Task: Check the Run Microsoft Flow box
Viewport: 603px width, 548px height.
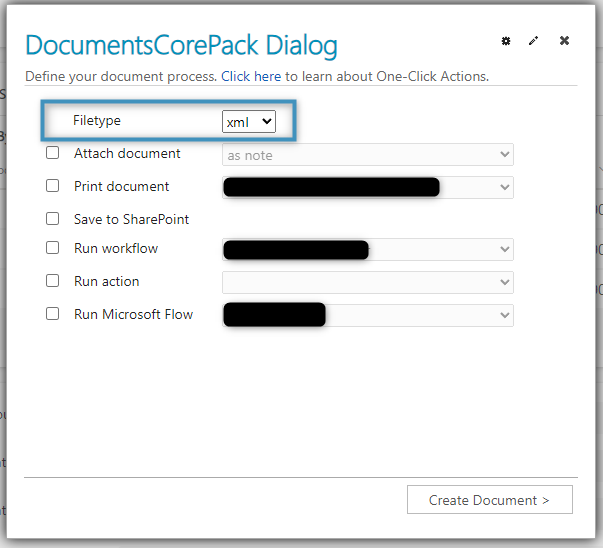Action: (x=52, y=314)
